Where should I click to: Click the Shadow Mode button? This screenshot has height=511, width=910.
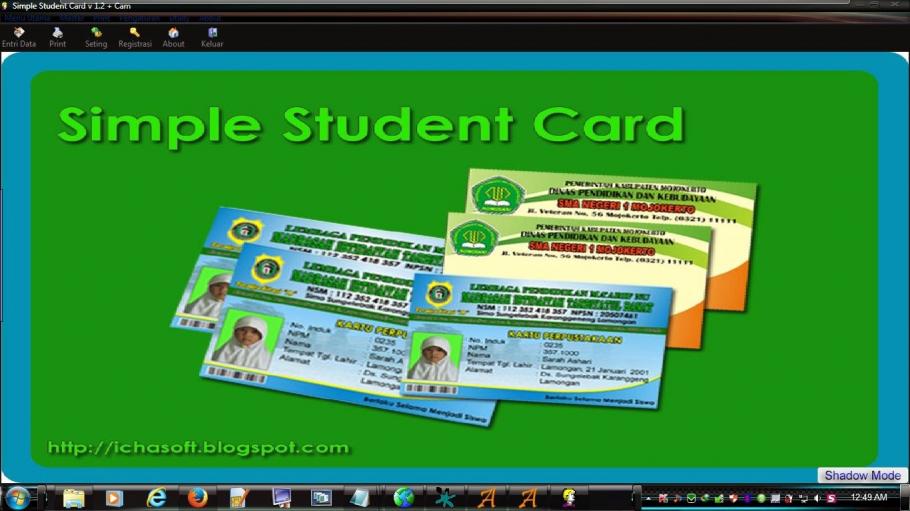click(x=862, y=476)
